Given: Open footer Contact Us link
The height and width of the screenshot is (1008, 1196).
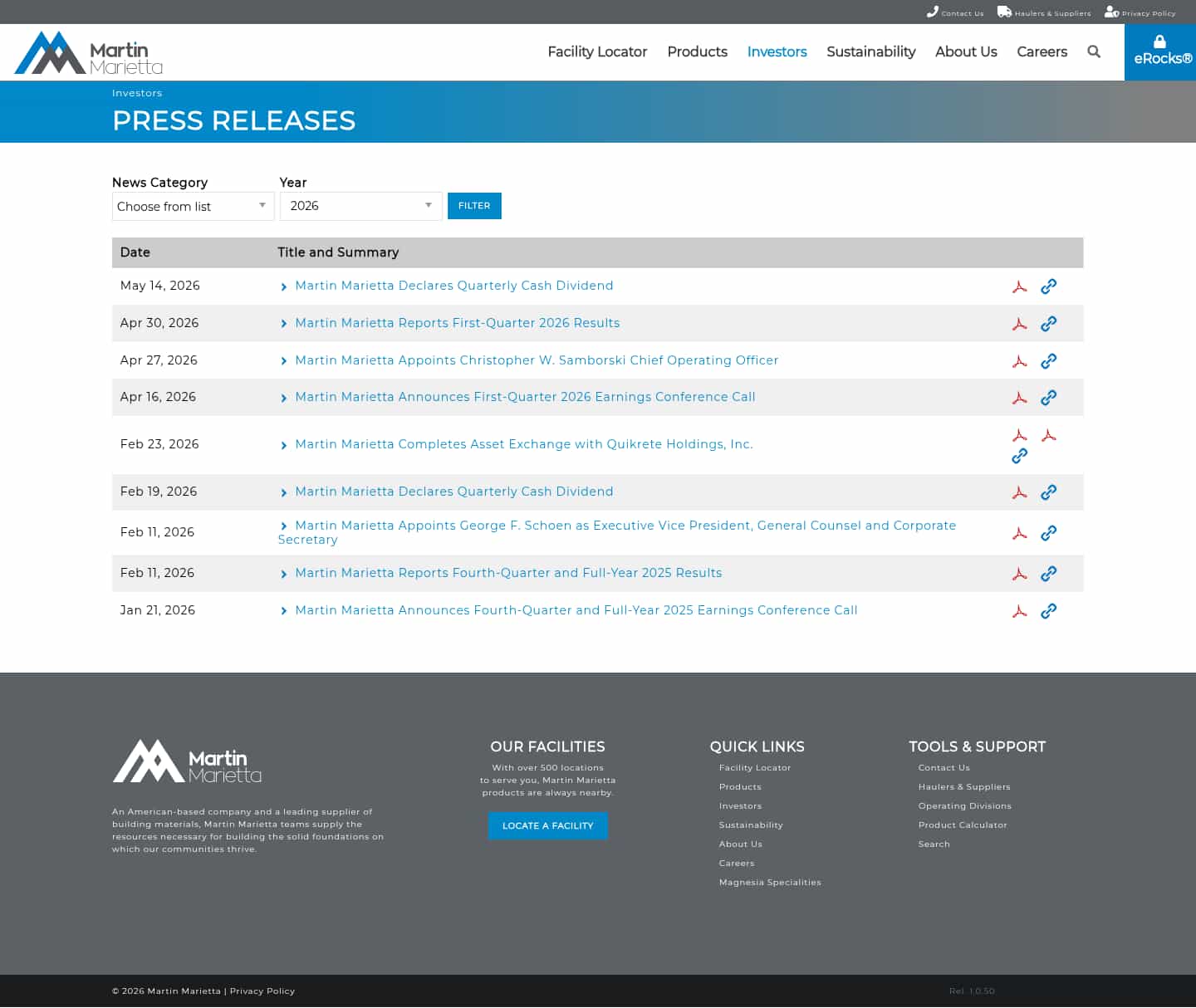Looking at the screenshot, I should pyautogui.click(x=944, y=767).
